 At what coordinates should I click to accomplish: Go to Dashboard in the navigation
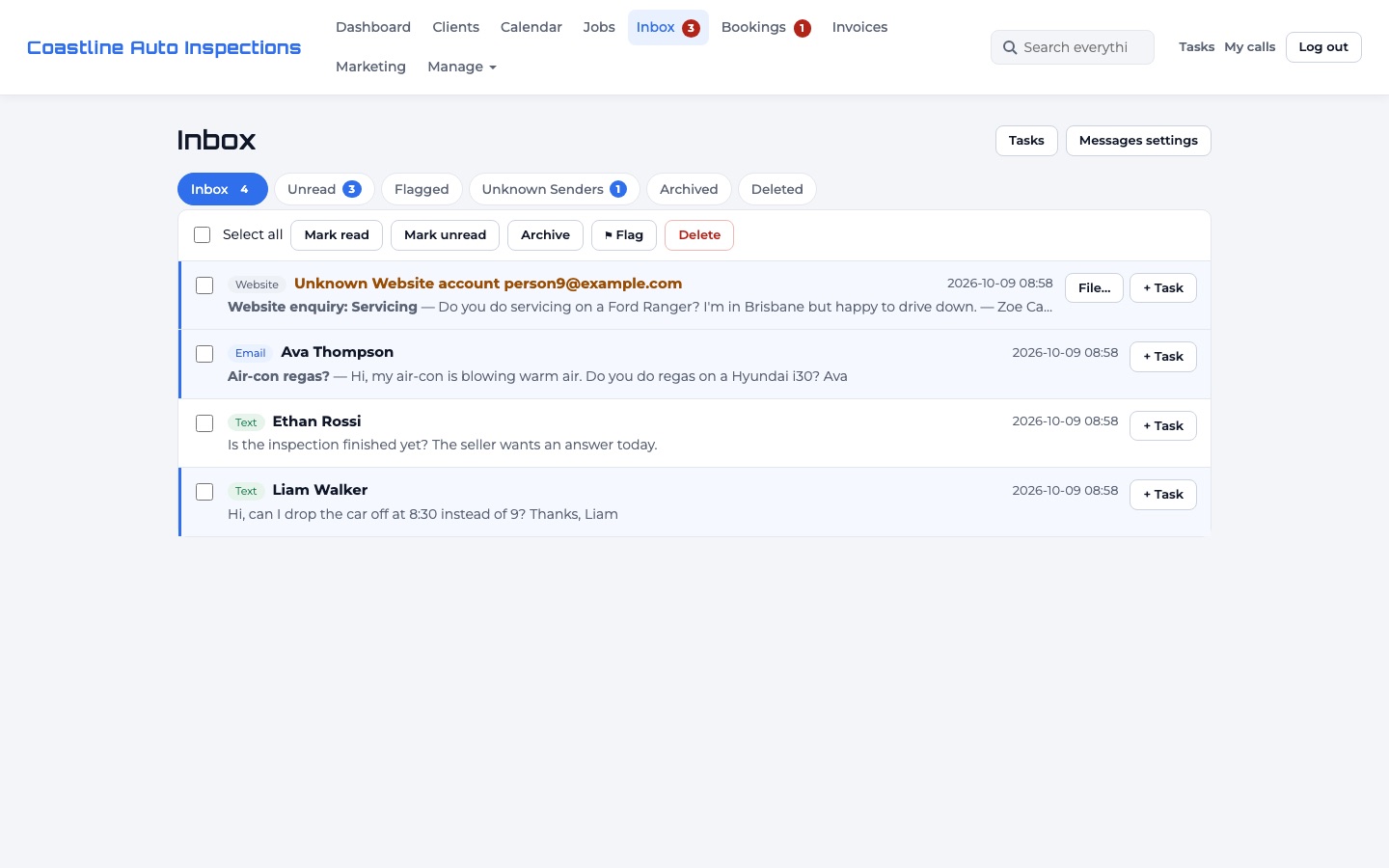click(373, 27)
